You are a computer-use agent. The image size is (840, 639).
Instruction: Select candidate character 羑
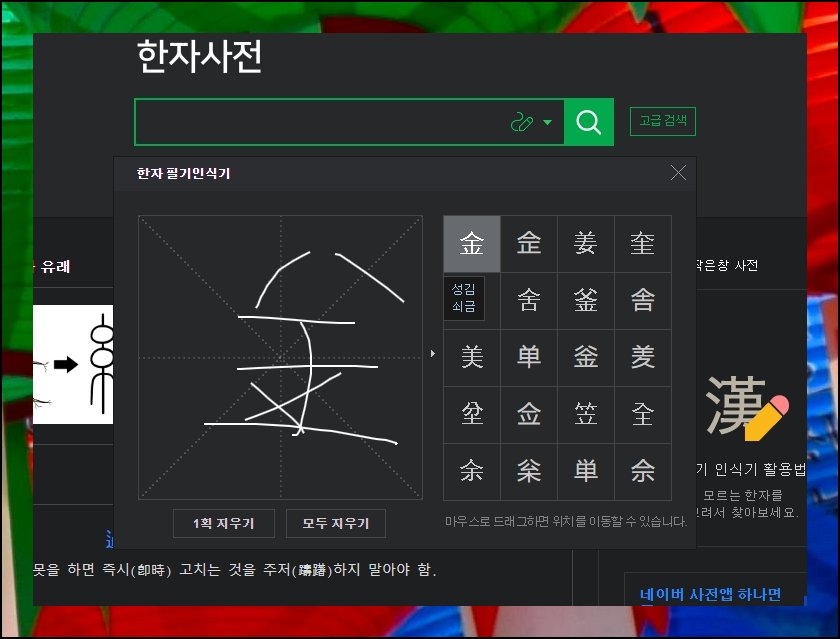coord(643,357)
